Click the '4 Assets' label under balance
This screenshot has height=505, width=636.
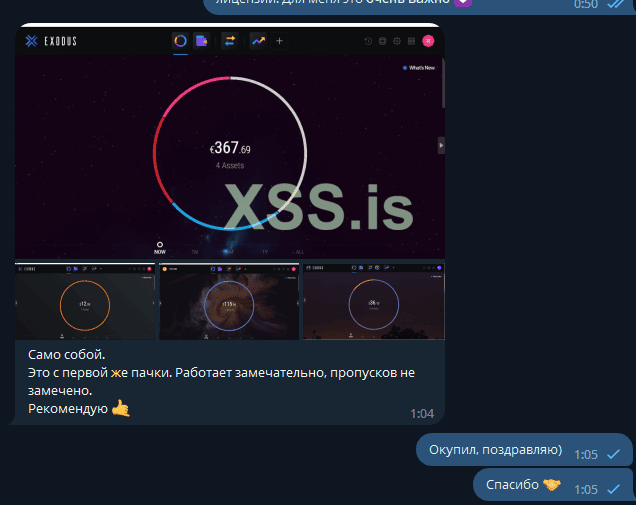pyautogui.click(x=230, y=165)
